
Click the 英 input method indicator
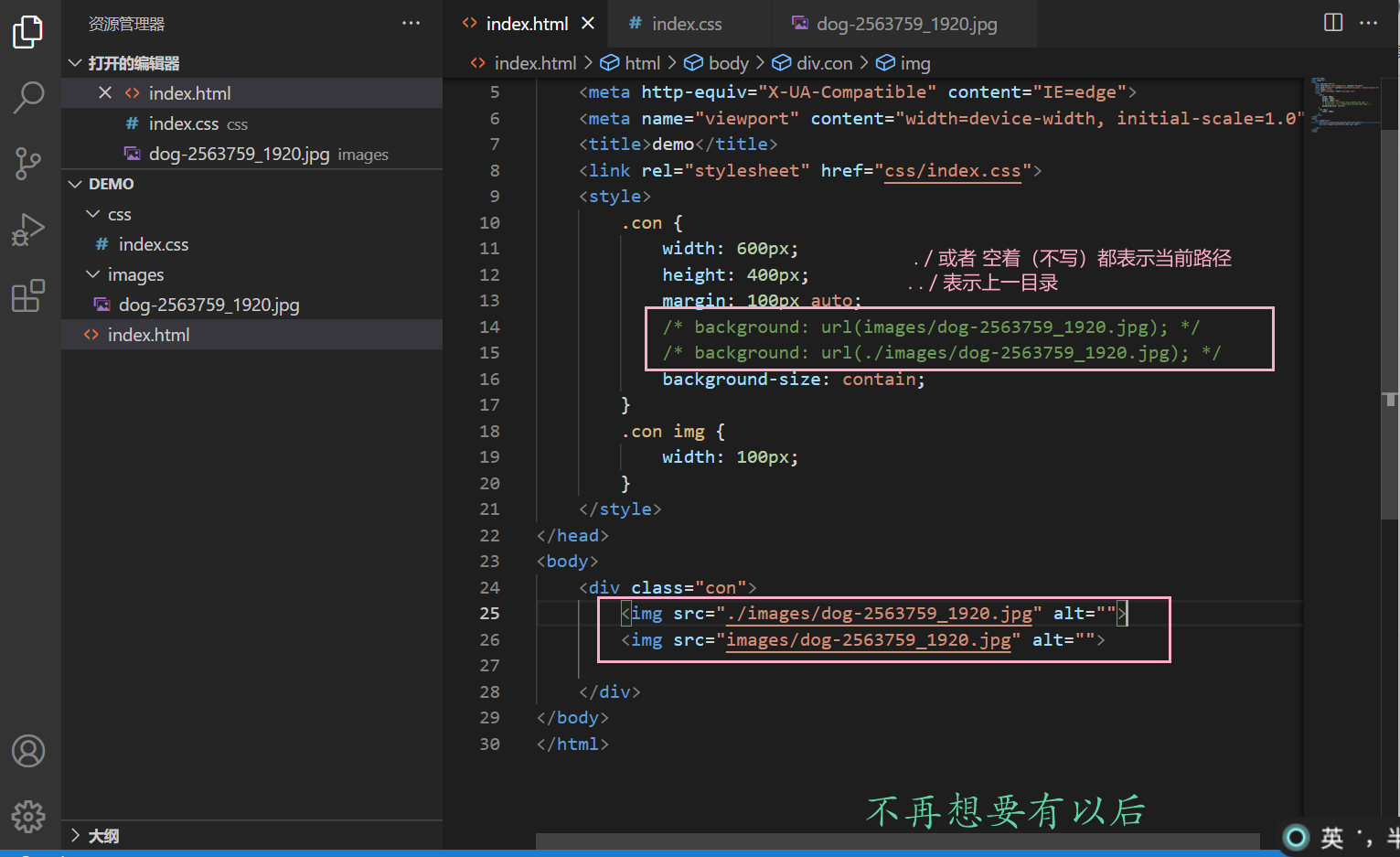(1331, 837)
